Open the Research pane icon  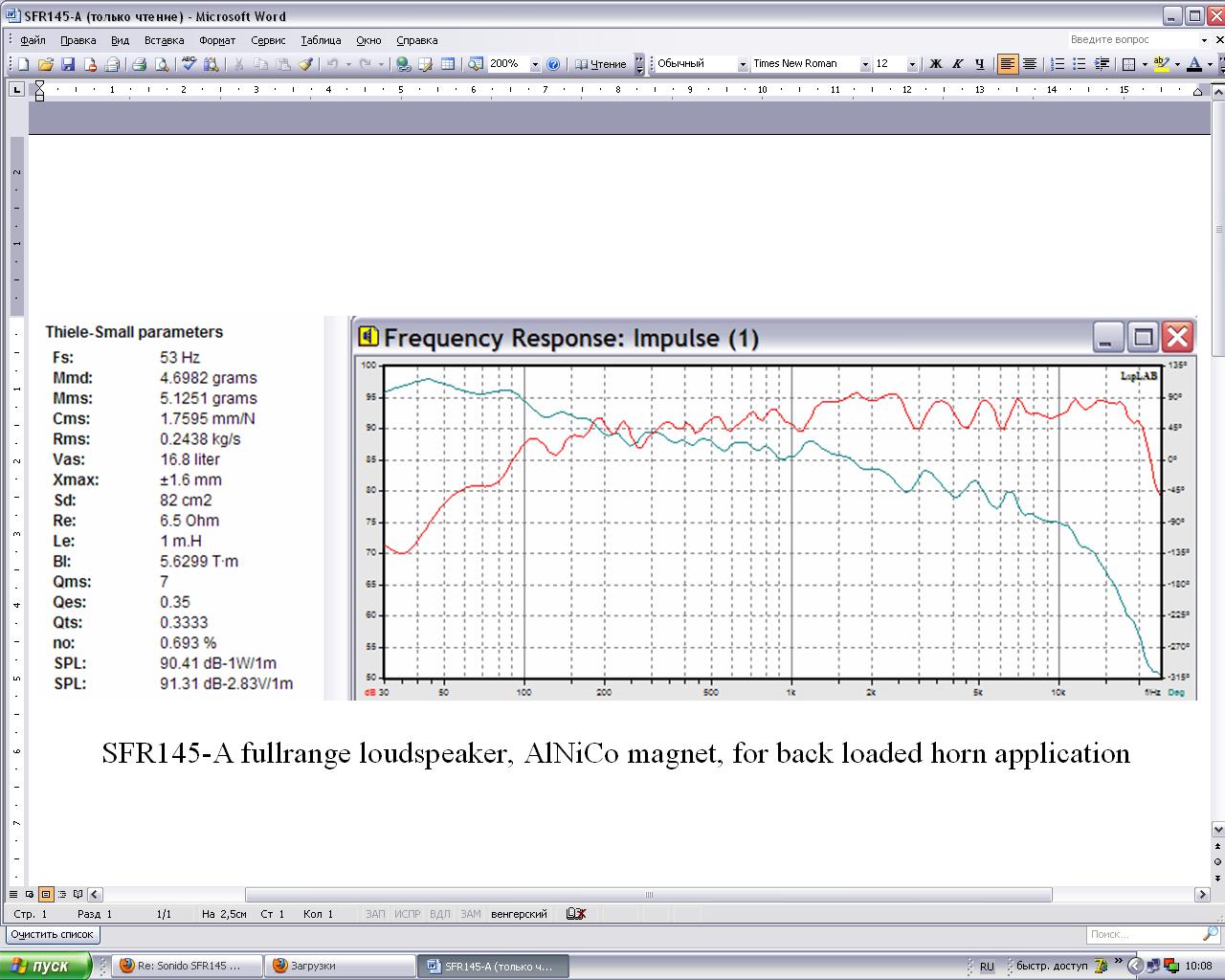pyautogui.click(x=211, y=64)
